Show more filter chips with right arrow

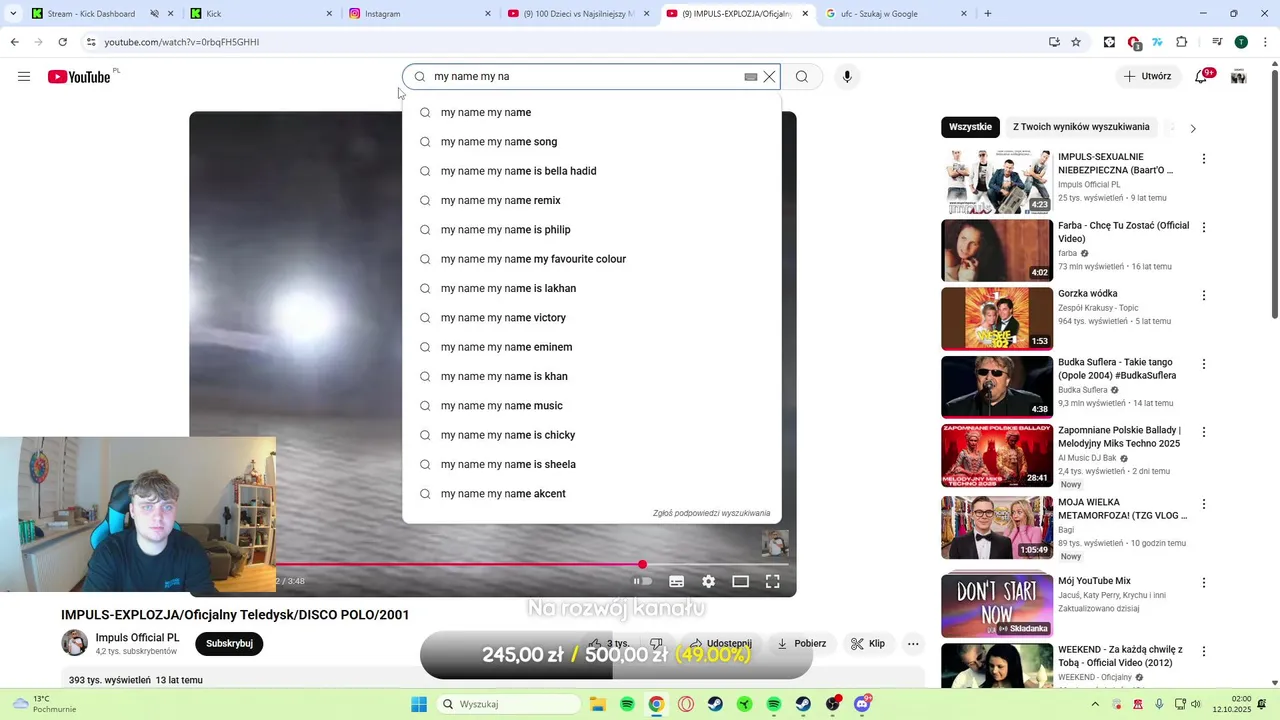point(1192,128)
